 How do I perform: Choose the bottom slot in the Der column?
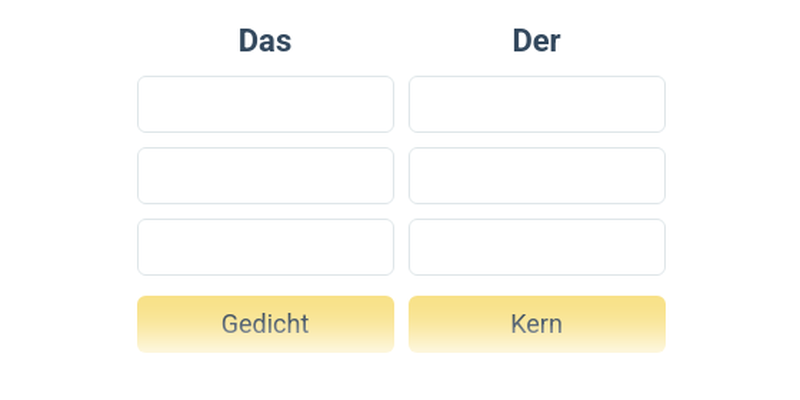[536, 247]
